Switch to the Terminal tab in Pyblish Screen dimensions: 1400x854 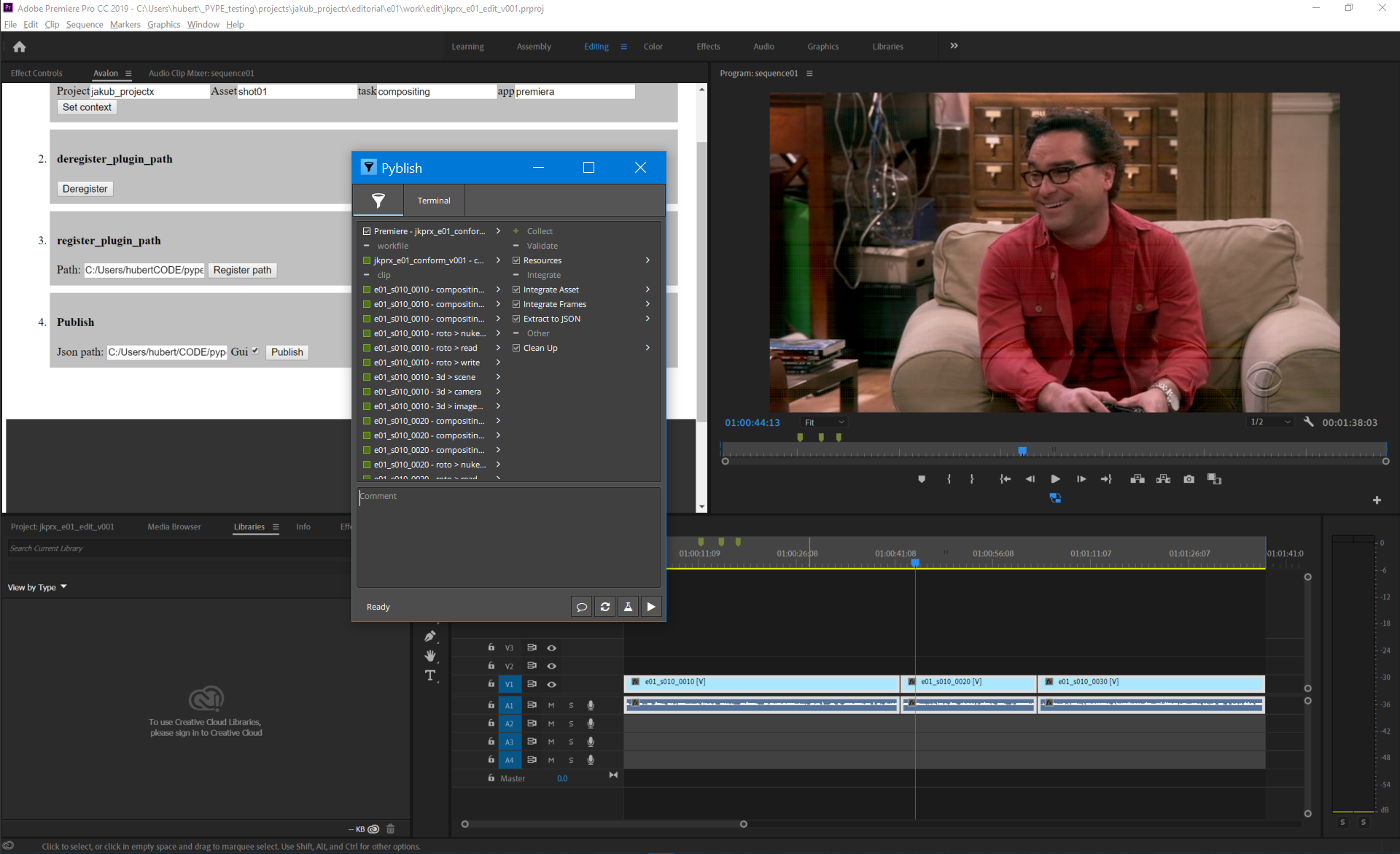tap(434, 201)
